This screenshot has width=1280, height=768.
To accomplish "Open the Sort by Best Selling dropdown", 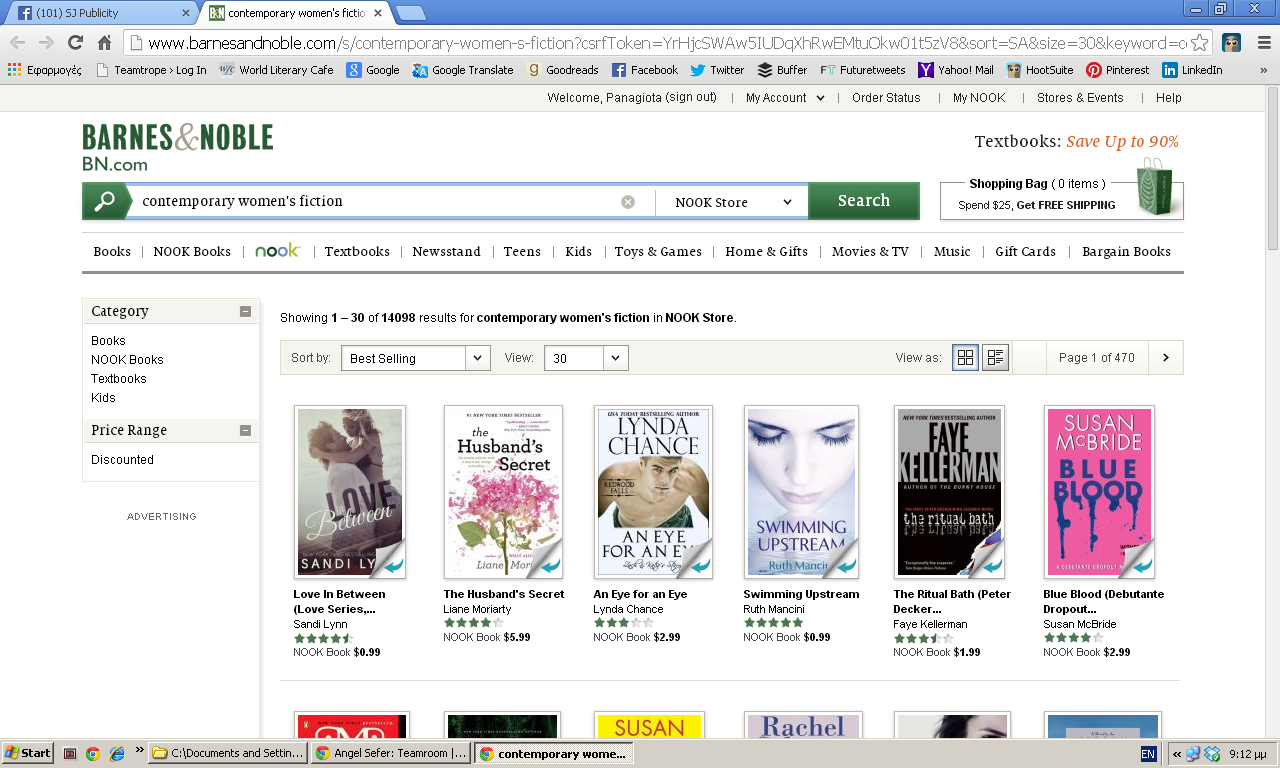I will tap(416, 358).
